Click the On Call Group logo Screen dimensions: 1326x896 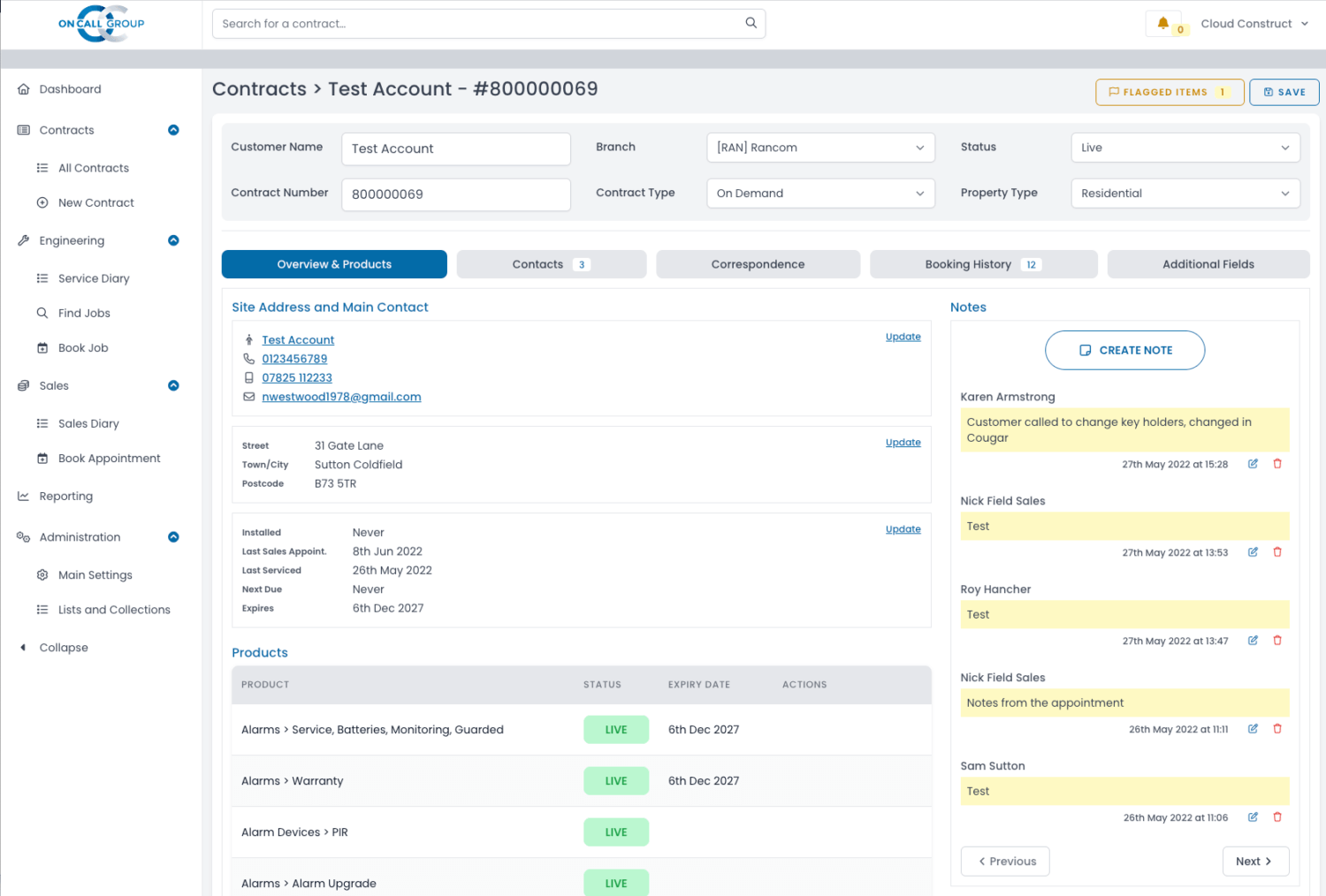[101, 24]
